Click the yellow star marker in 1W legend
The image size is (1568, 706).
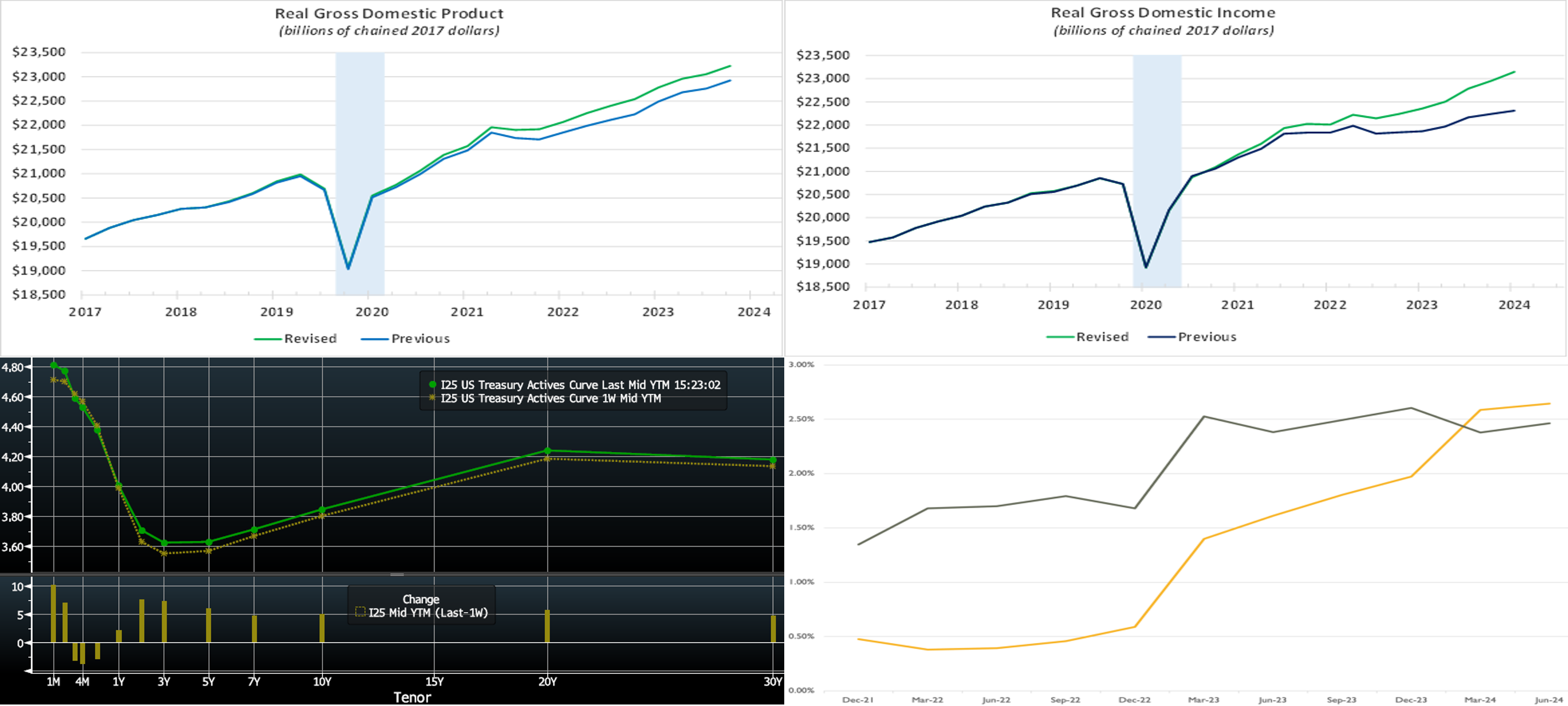point(432,398)
